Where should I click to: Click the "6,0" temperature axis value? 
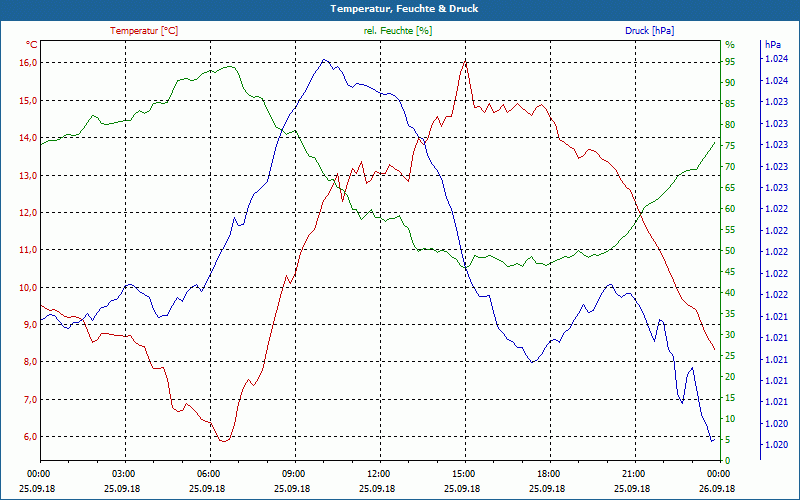pos(30,437)
